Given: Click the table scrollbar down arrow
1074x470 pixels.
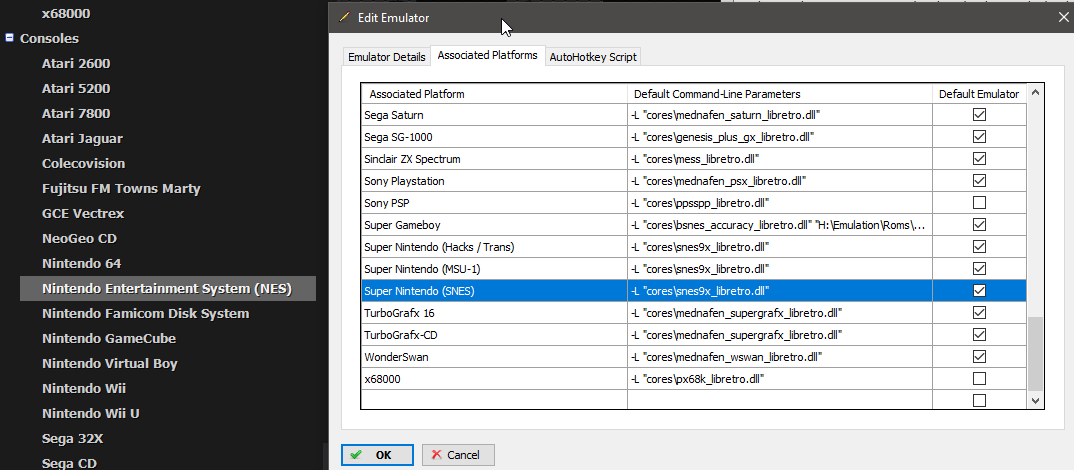Looking at the screenshot, I should click(x=1035, y=400).
